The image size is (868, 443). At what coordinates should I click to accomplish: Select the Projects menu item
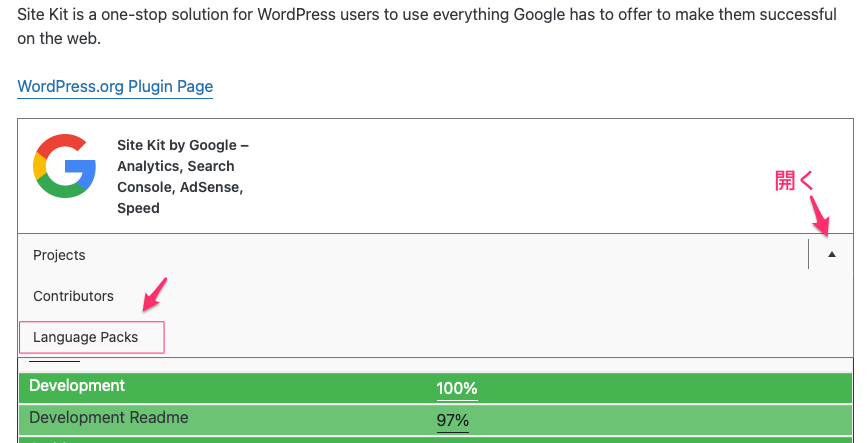click(59, 255)
